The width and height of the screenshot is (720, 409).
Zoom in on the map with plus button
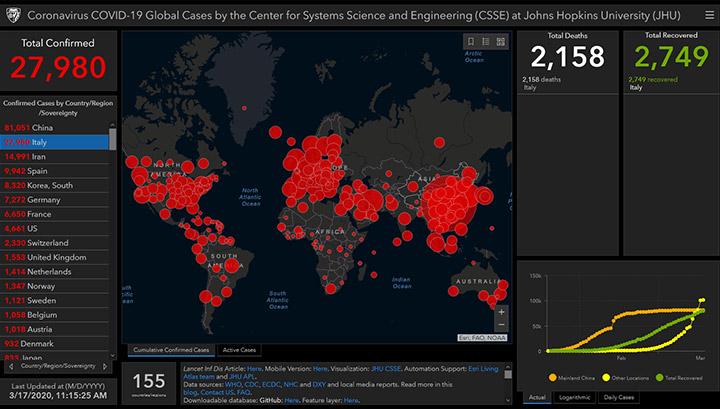click(501, 310)
